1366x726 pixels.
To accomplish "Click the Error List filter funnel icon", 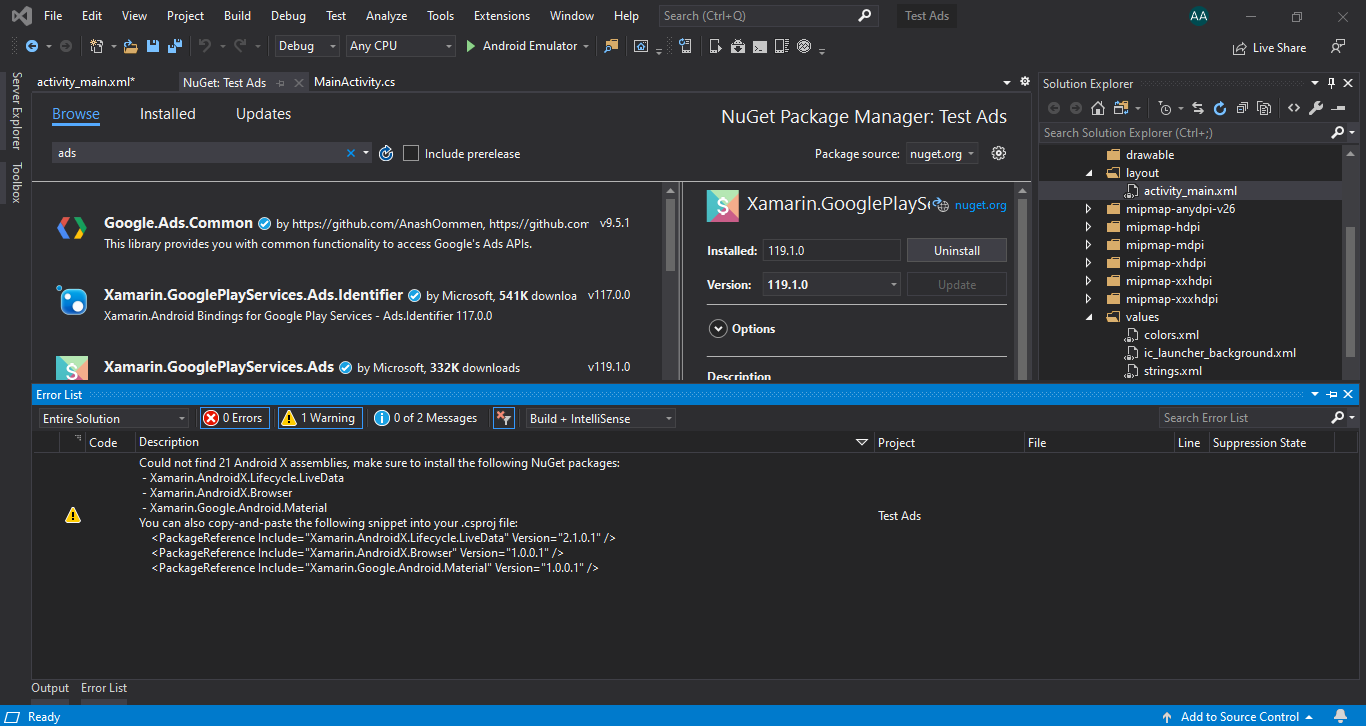I will [x=504, y=418].
